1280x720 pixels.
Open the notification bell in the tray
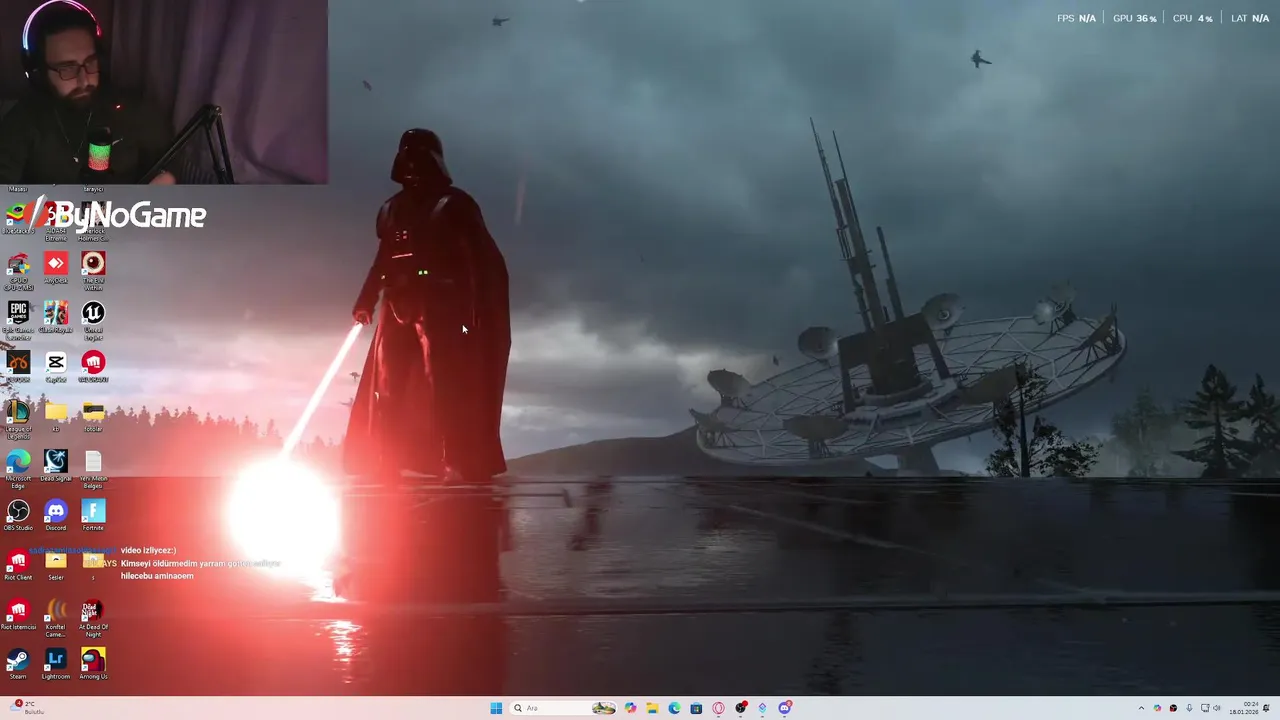point(1267,708)
